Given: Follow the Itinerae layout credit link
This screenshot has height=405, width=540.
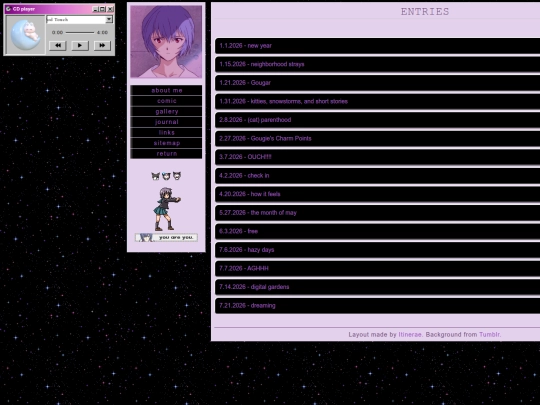Looking at the screenshot, I should click(x=410, y=334).
